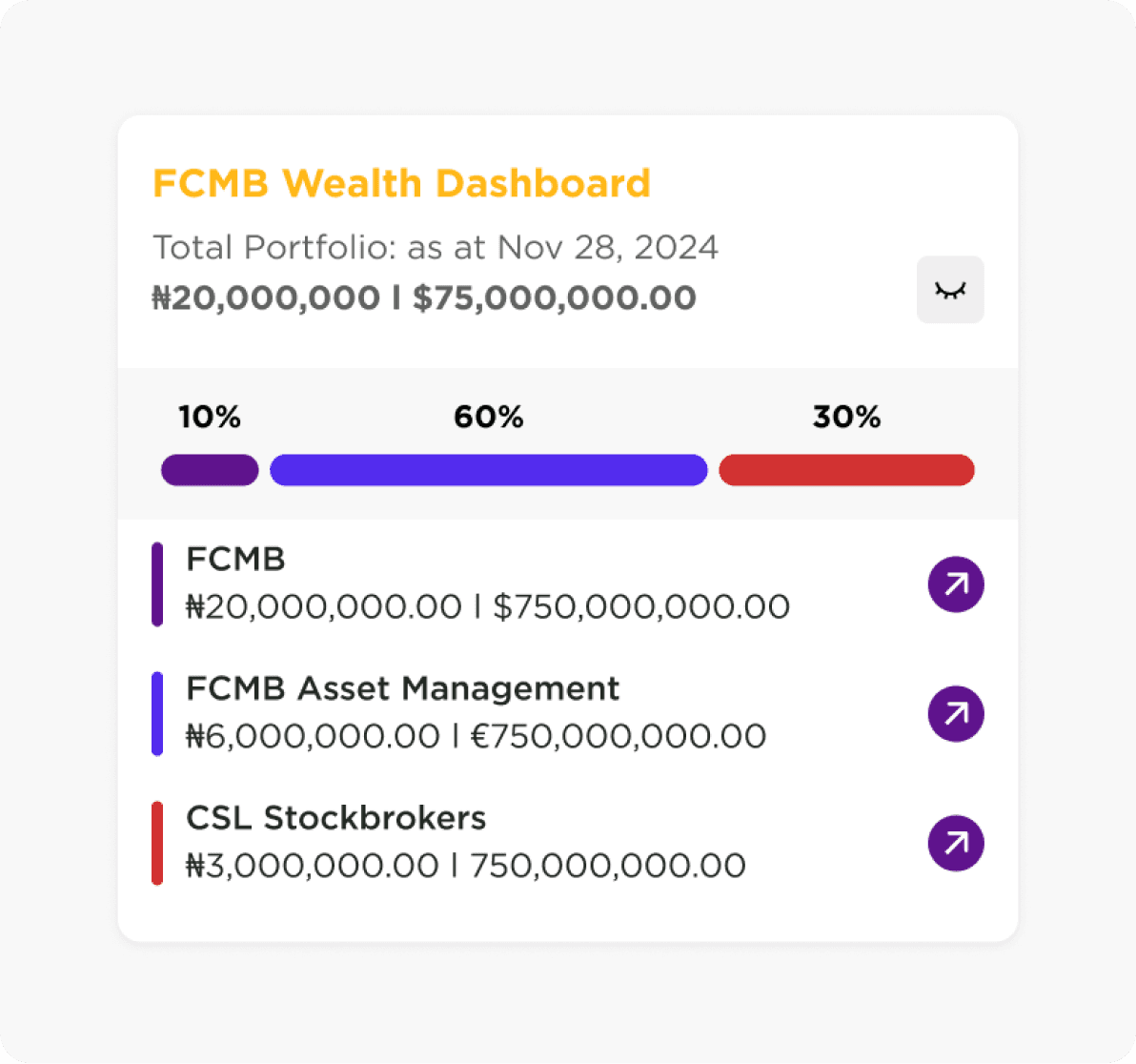Viewport: 1136px width, 1064px height.
Task: Click the red CSL Stockbrokers color indicator
Action: pyautogui.click(x=157, y=843)
